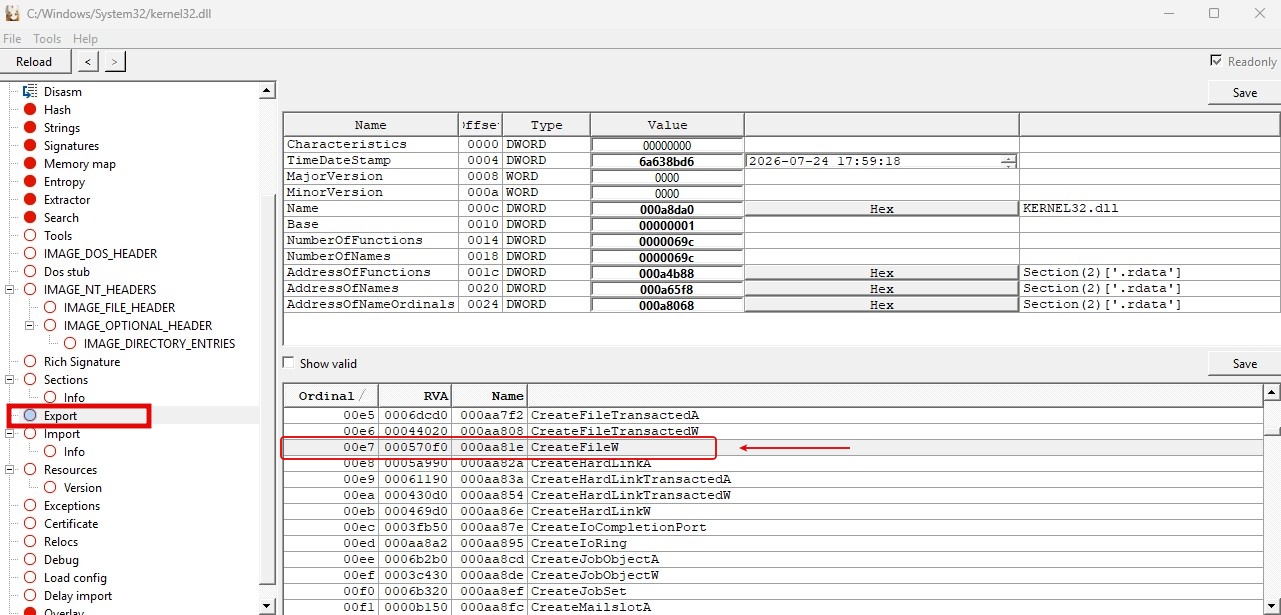
Task: Click the Entropy red circle icon
Action: (30, 182)
